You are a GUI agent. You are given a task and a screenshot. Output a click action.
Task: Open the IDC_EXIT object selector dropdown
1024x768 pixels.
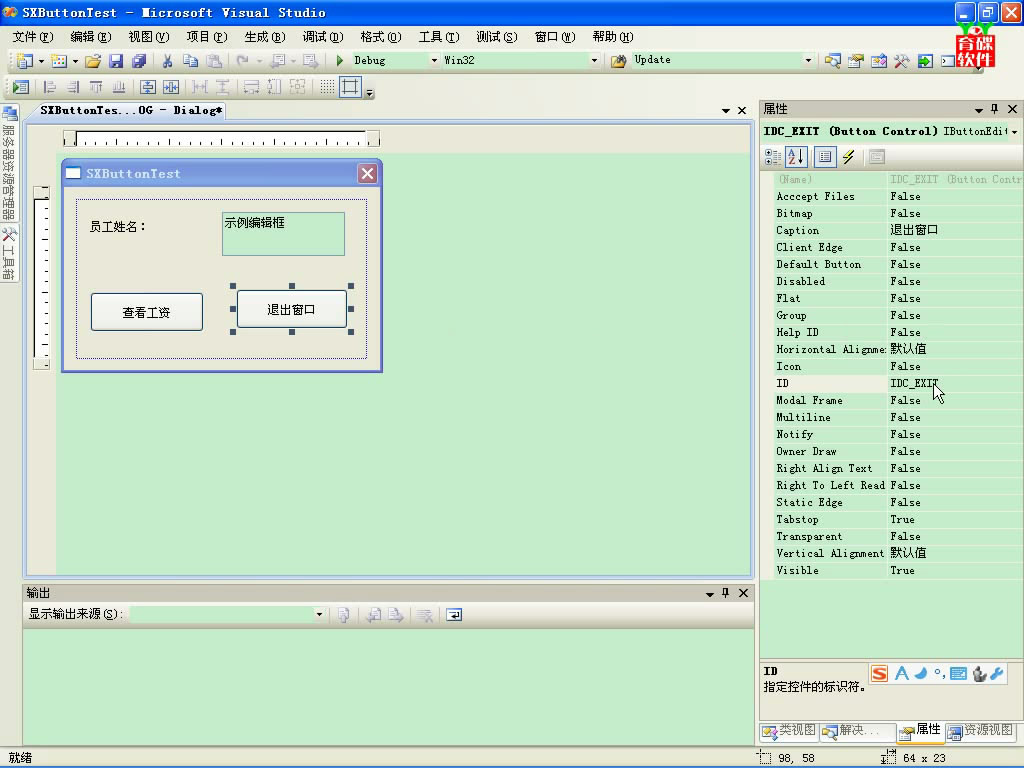point(1015,132)
